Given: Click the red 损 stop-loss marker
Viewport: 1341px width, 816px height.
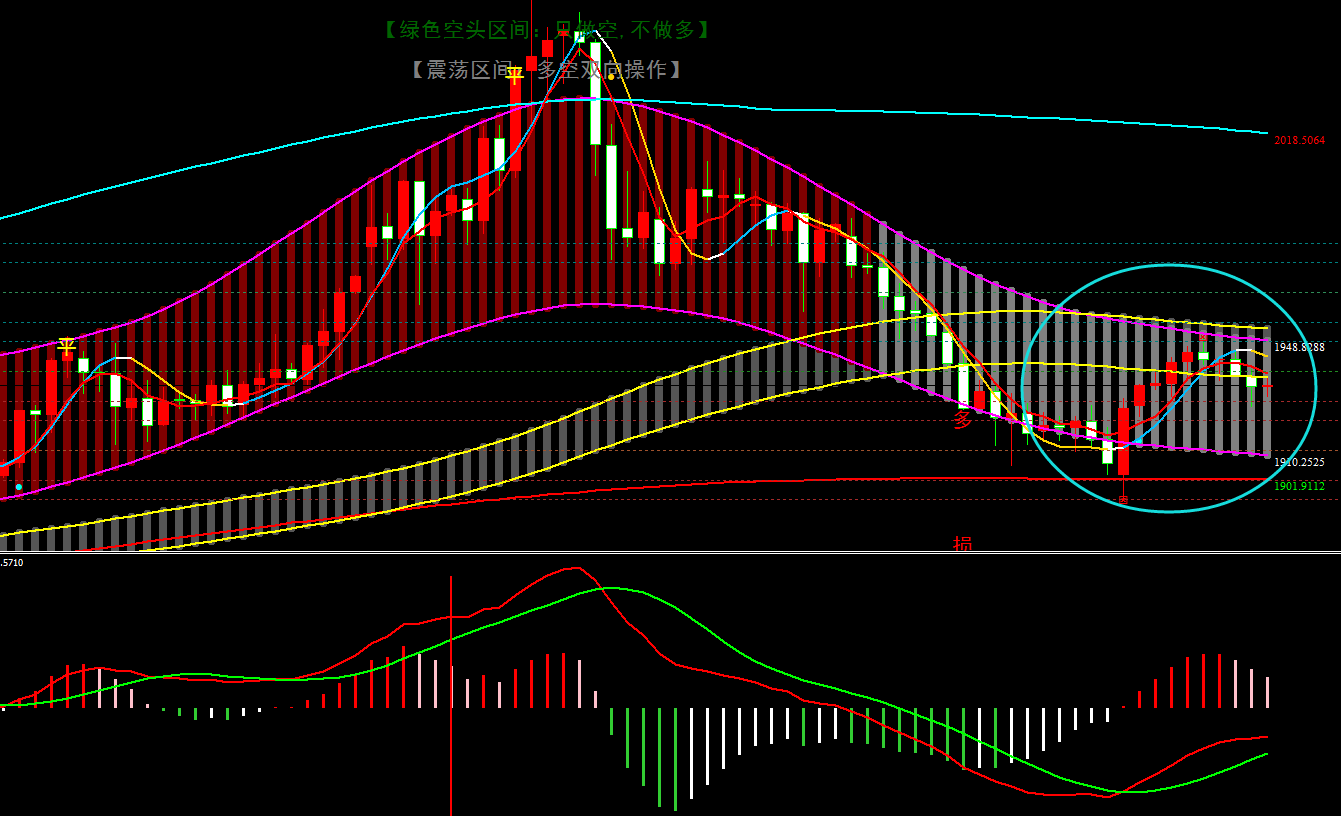Looking at the screenshot, I should 963,544.
